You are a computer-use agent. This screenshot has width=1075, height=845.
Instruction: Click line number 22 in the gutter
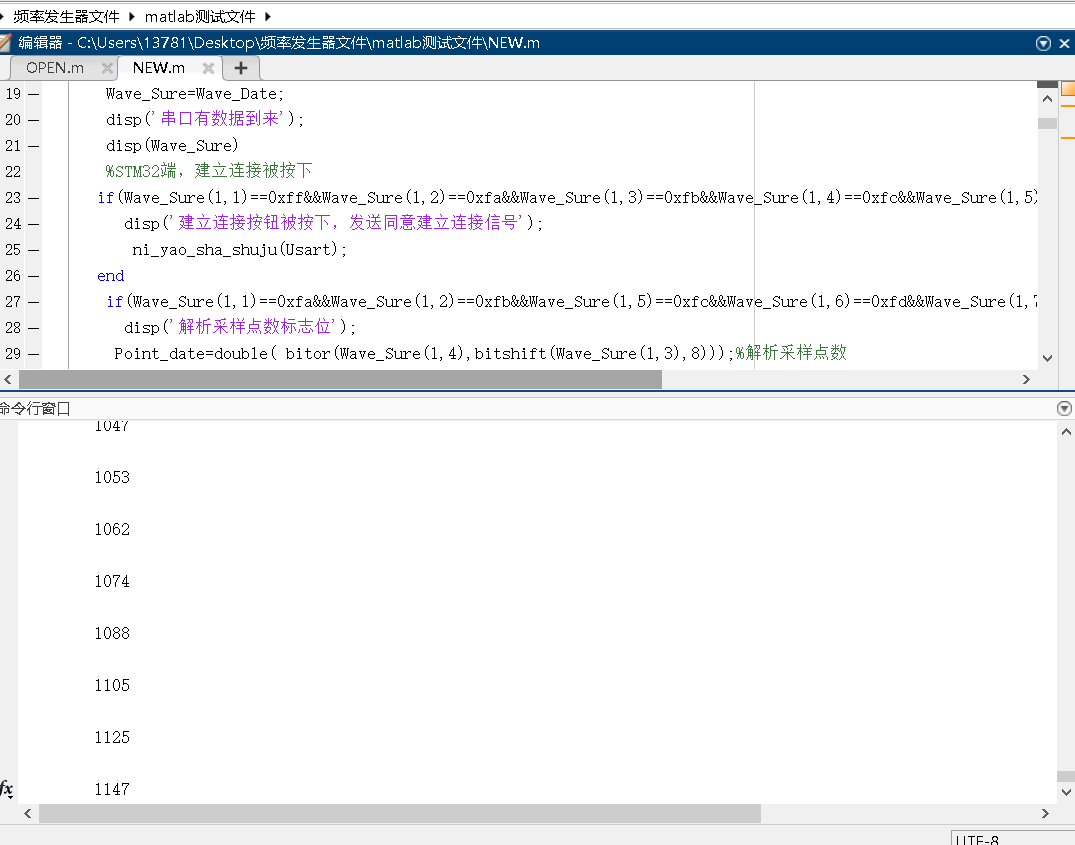(13, 172)
